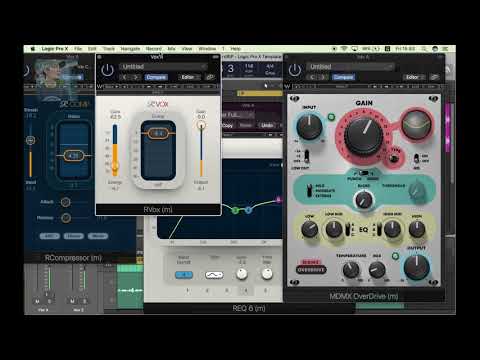The height and width of the screenshot is (360, 480).
Task: Click Compare in the MDMX OverDrive window
Action: coord(343,77)
